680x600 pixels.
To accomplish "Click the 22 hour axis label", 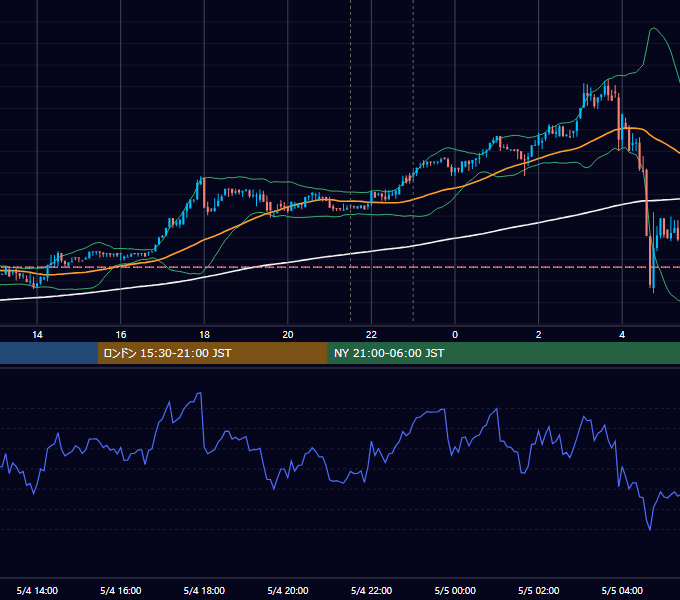I will pos(371,335).
